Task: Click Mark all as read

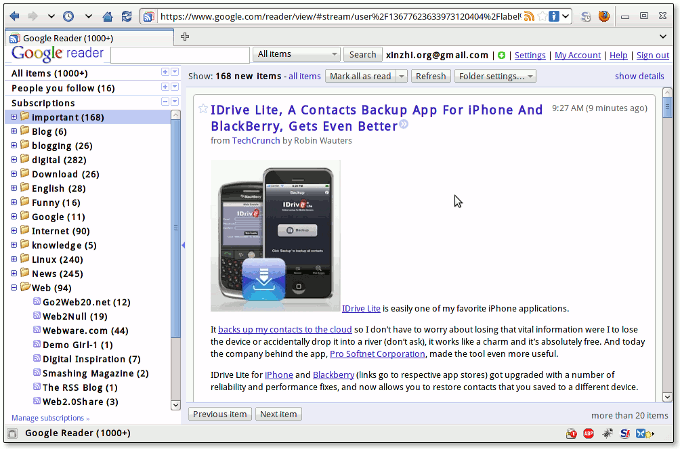Action: pyautogui.click(x=360, y=76)
